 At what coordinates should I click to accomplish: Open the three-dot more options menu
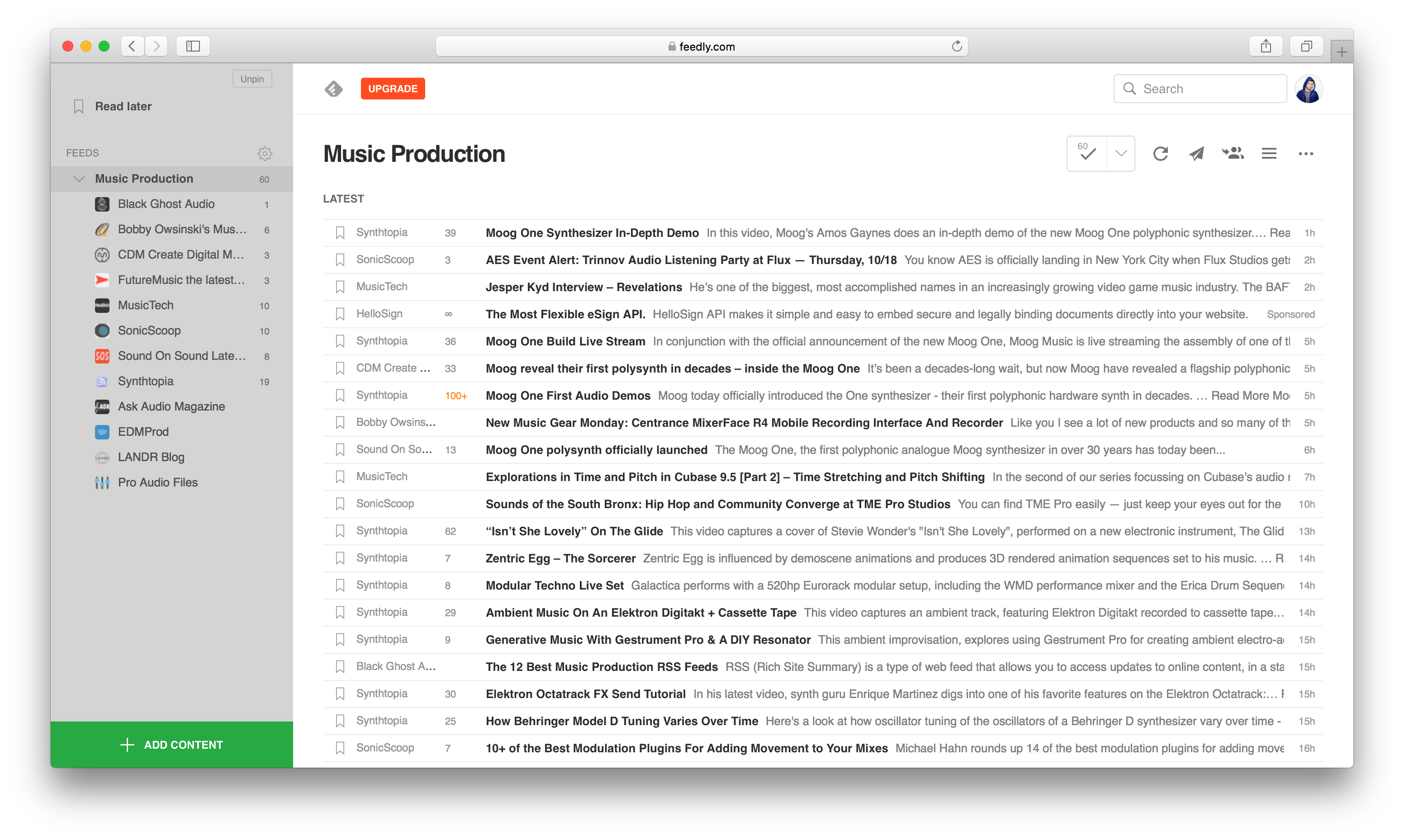click(x=1305, y=153)
